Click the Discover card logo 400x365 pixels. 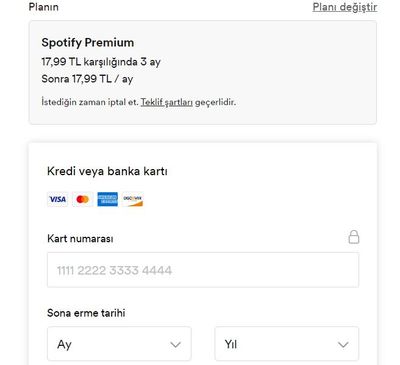[x=132, y=199]
